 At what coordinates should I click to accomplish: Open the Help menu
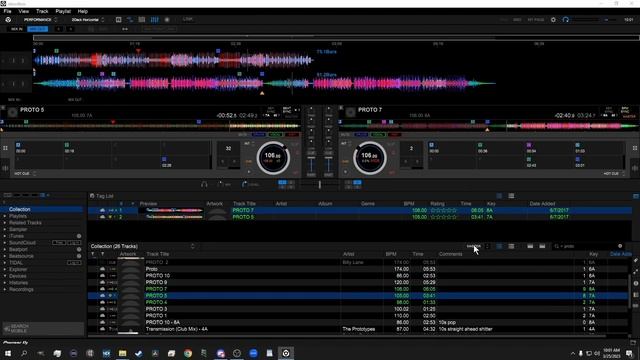[82, 11]
